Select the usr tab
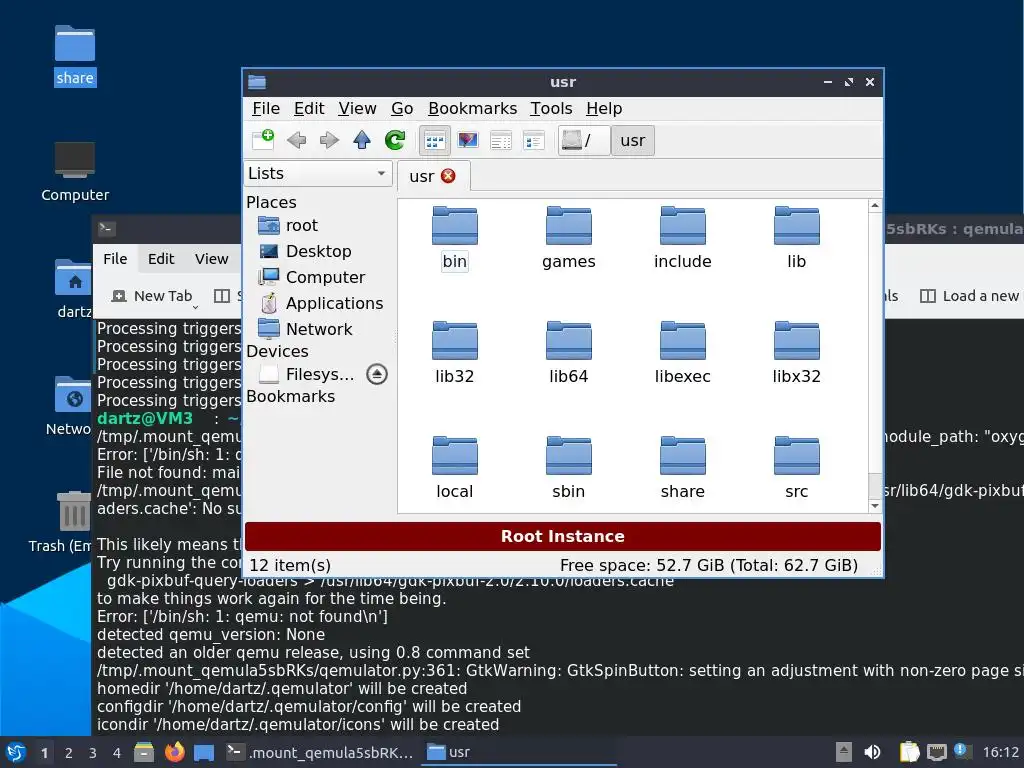 (422, 176)
